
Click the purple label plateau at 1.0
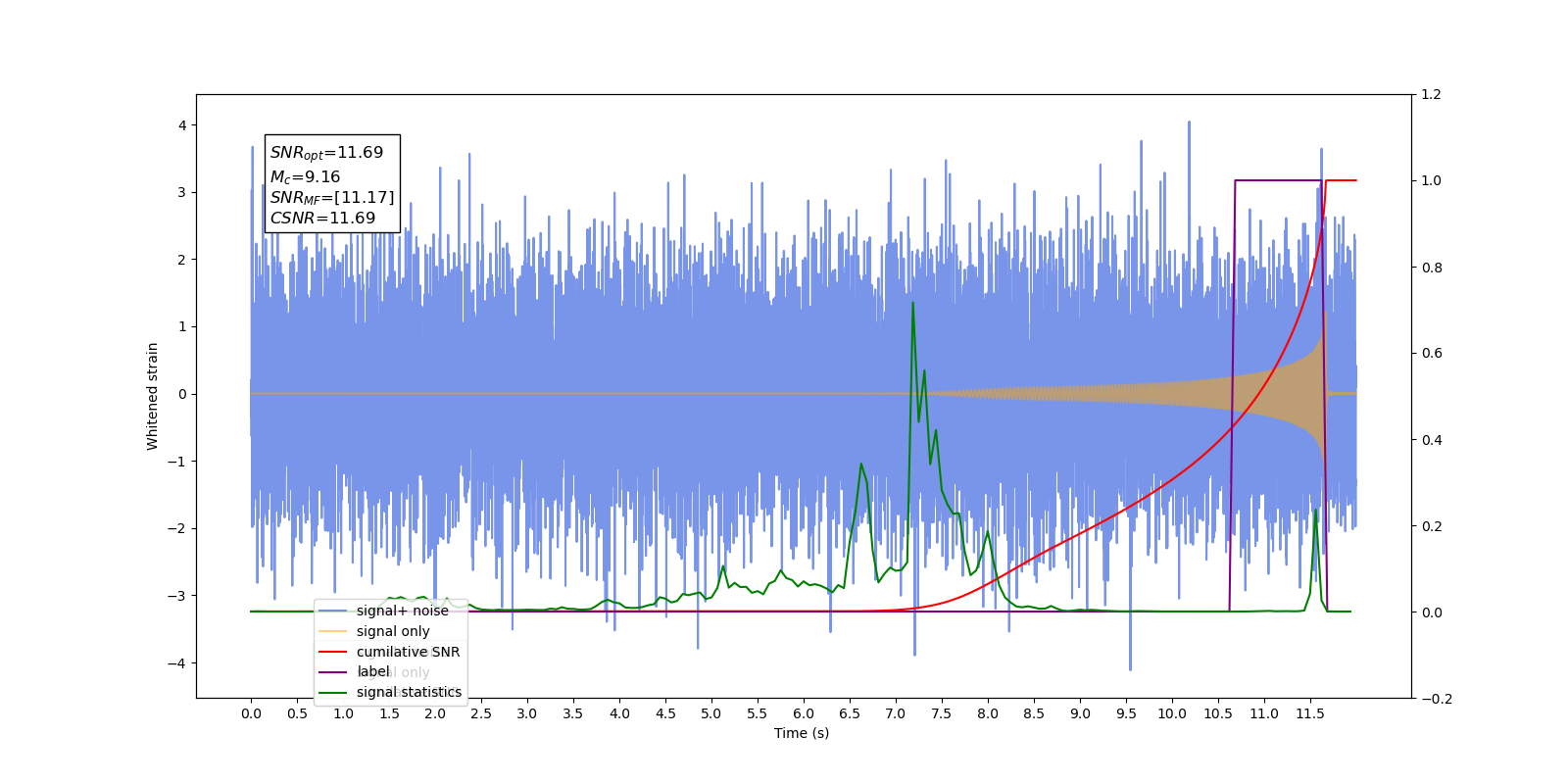[x=1278, y=180]
